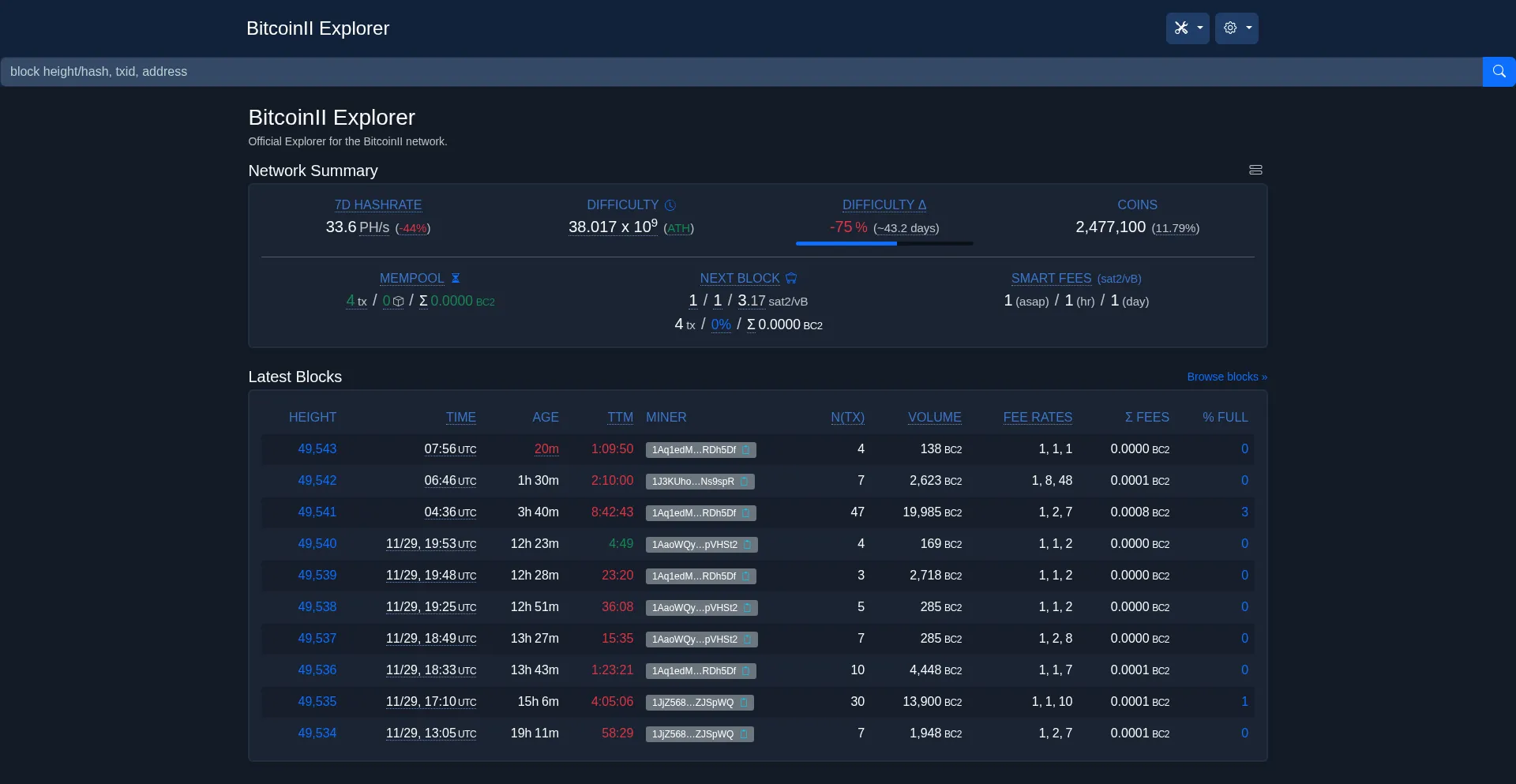Open block 49,541 details
Viewport: 1516px width, 784px height.
click(317, 512)
